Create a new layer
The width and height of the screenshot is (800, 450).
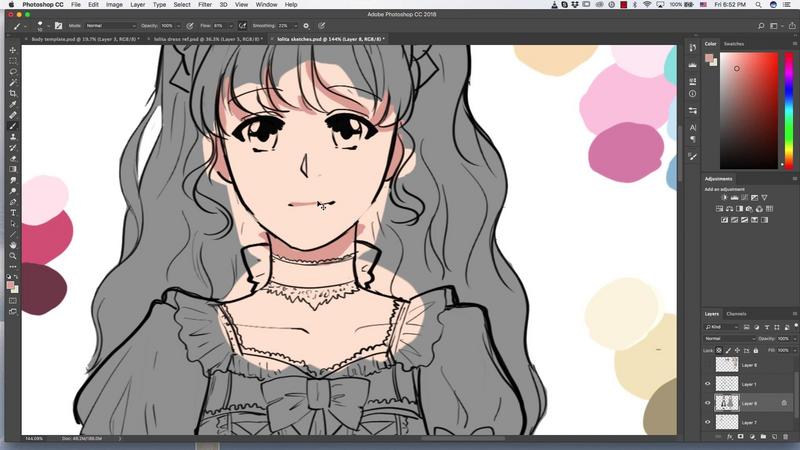(774, 437)
